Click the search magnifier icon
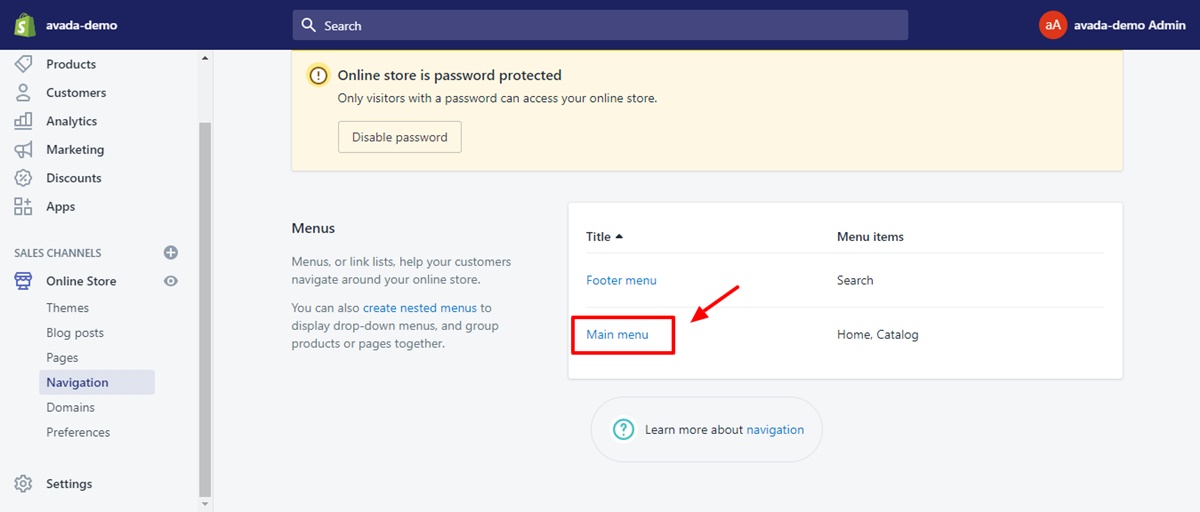 tap(309, 25)
